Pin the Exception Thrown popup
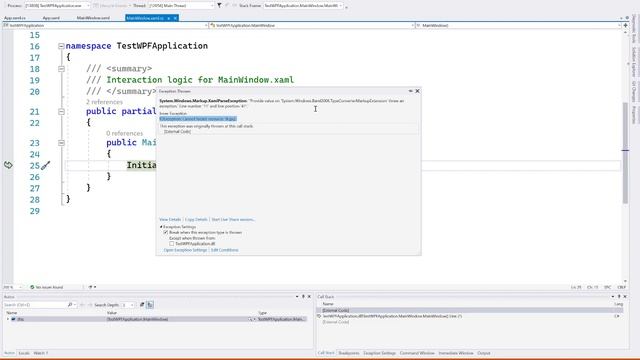This screenshot has width=640, height=360. point(410,91)
